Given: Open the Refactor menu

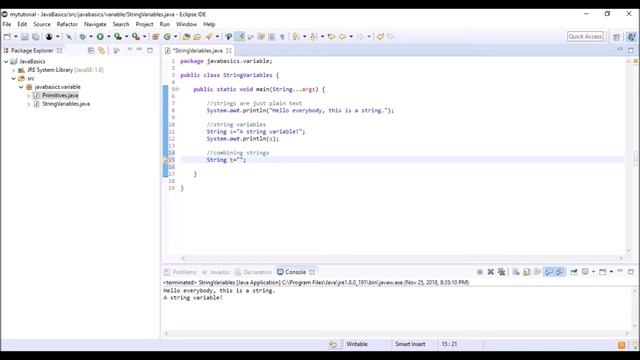Looking at the screenshot, I should coord(67,24).
